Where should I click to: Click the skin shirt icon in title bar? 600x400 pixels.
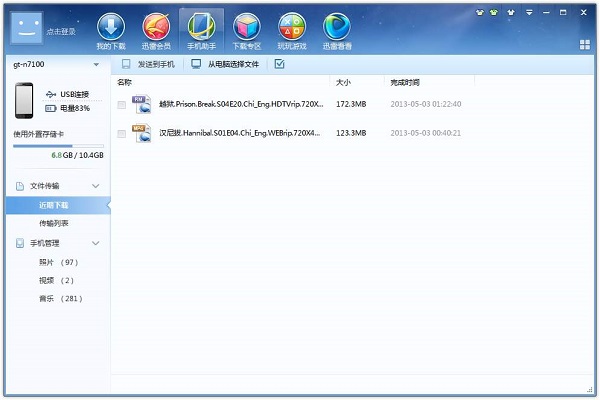point(511,12)
